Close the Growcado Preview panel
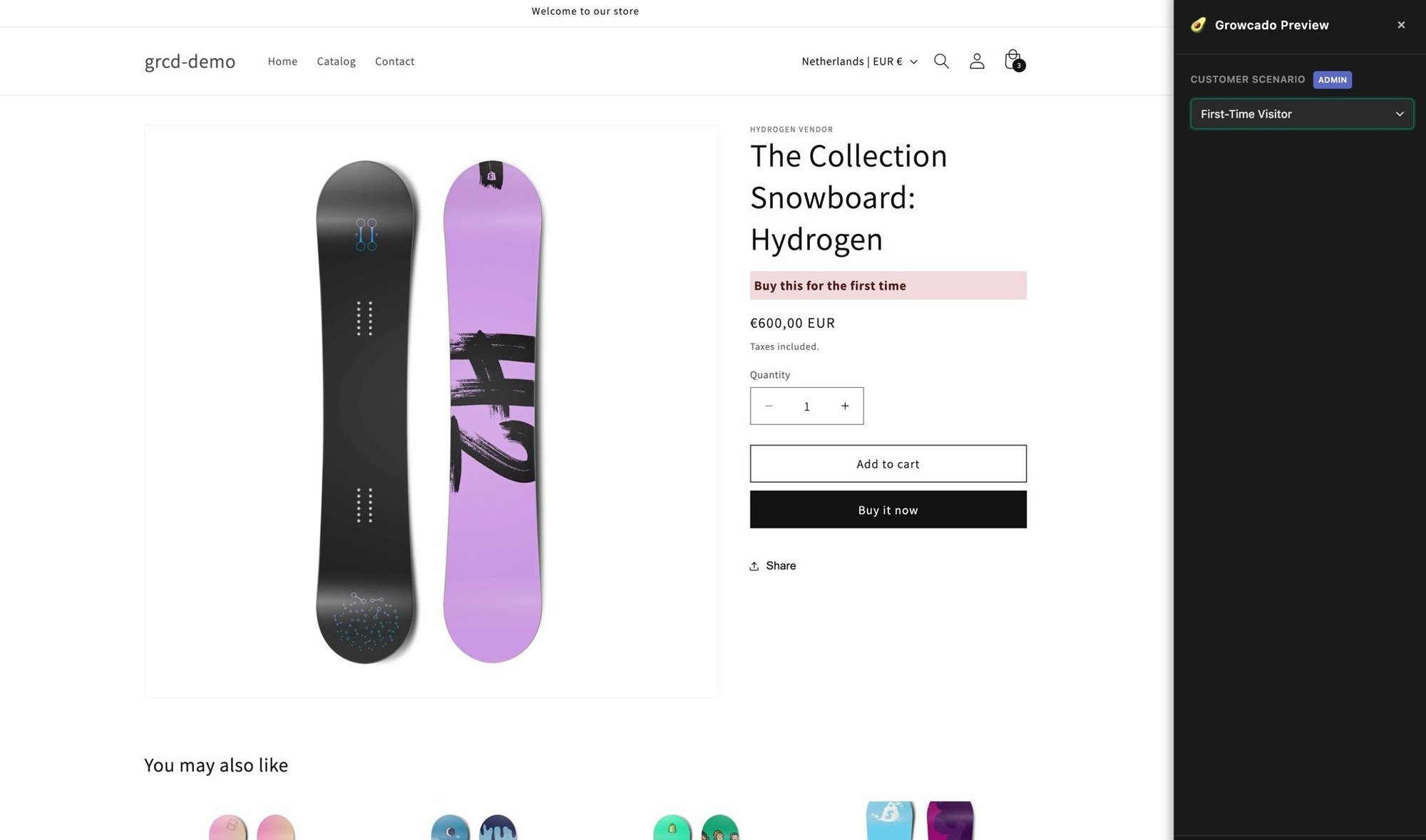 pos(1401,25)
